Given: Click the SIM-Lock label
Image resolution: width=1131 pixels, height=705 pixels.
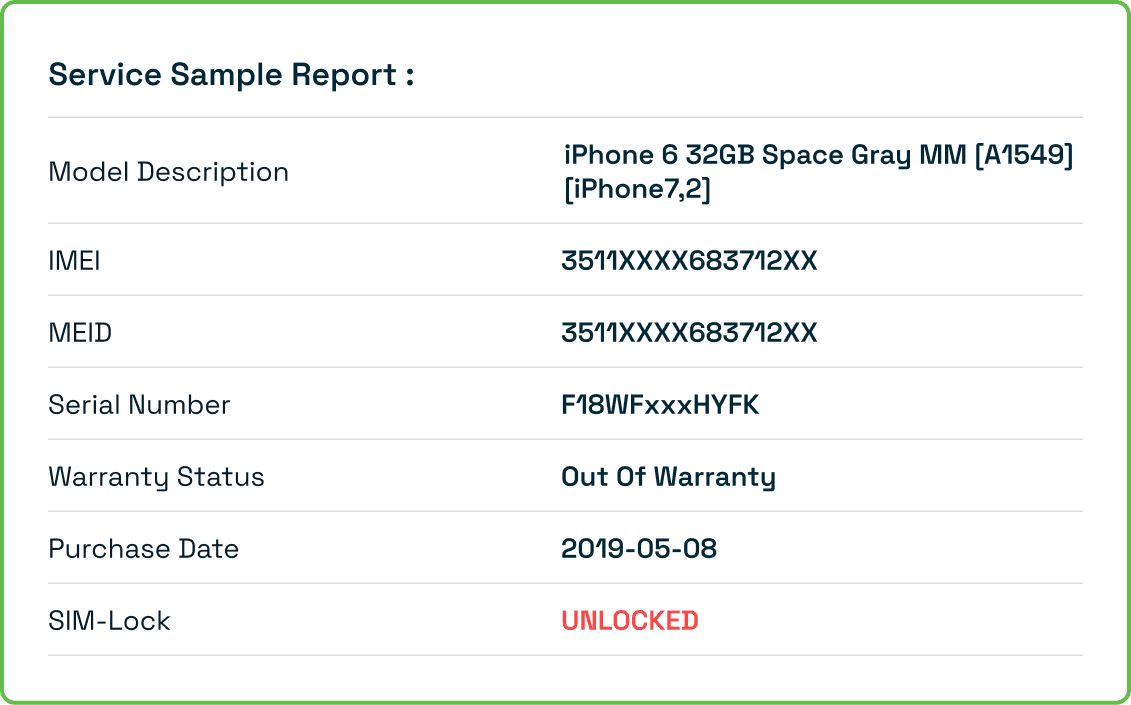Looking at the screenshot, I should tap(109, 621).
